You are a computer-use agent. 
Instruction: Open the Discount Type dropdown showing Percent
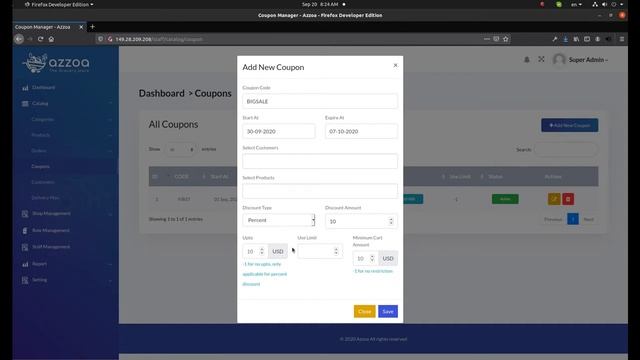(278, 220)
